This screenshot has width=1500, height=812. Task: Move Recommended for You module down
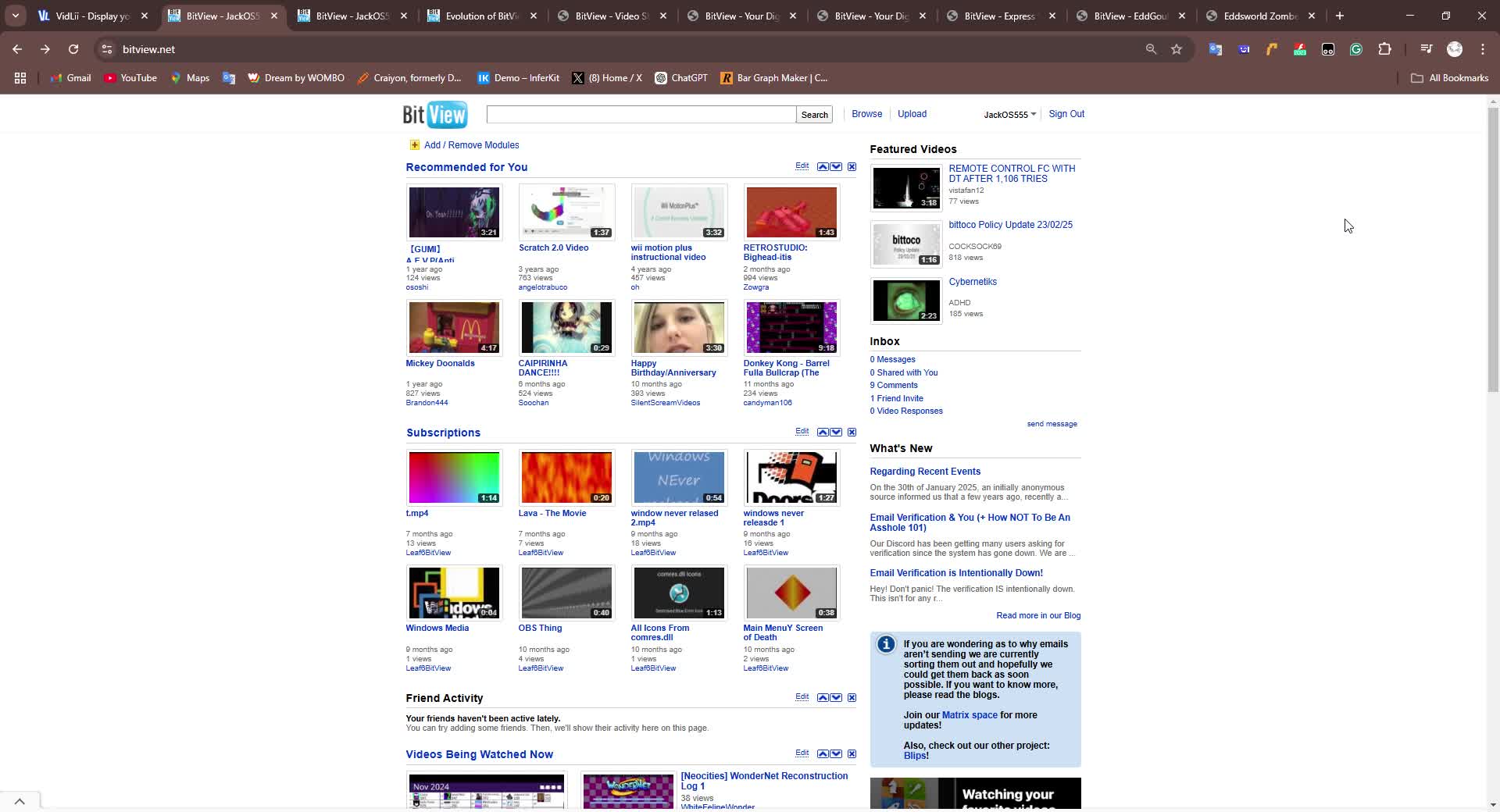[836, 166]
